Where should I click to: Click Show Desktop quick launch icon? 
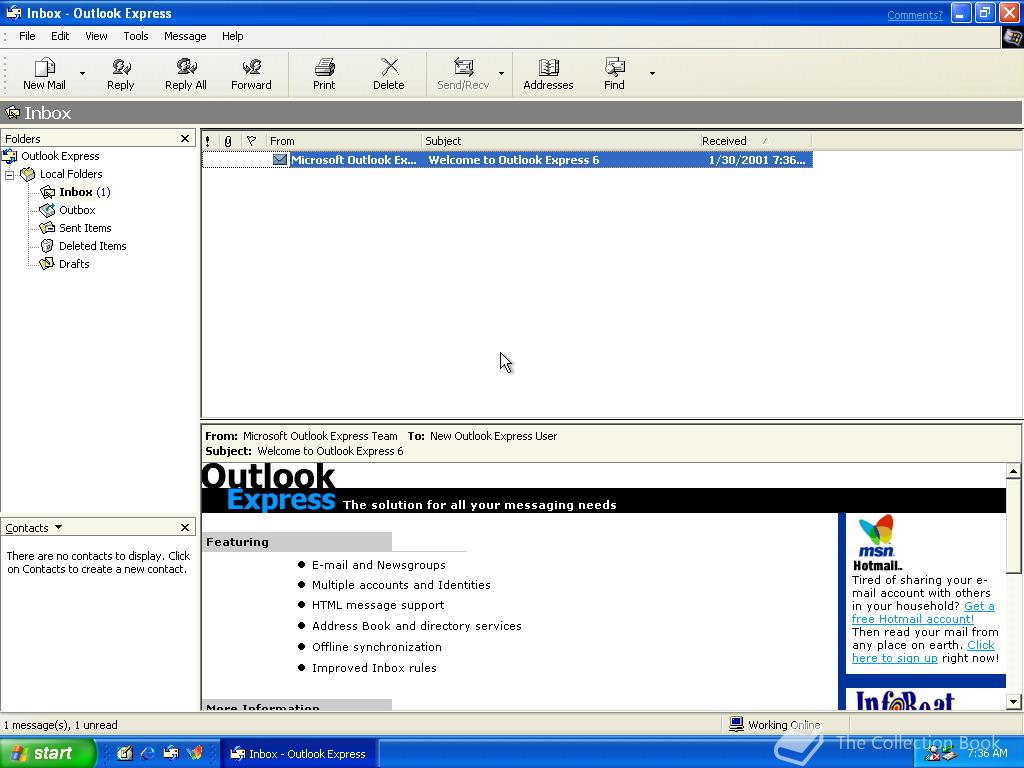point(124,753)
